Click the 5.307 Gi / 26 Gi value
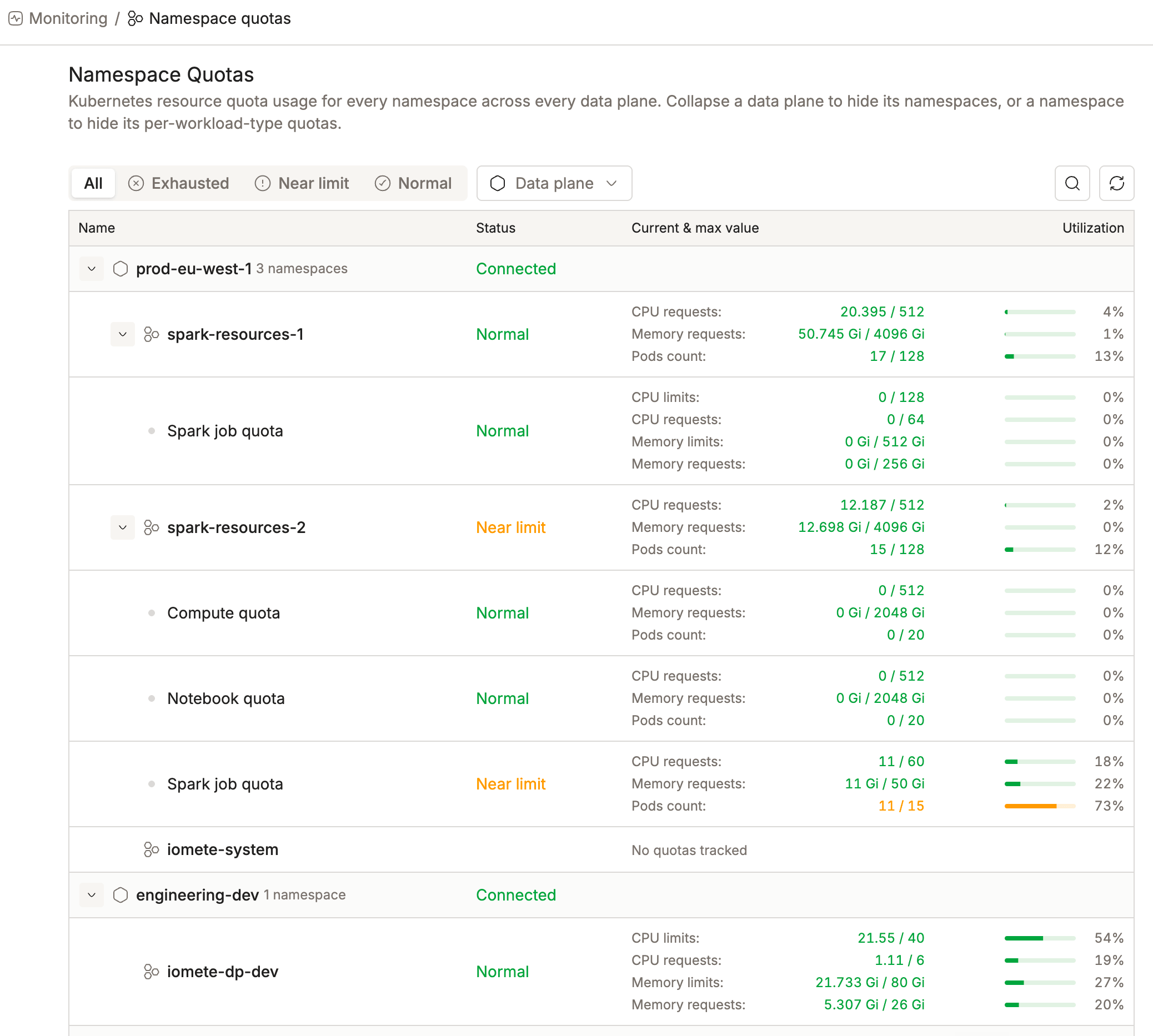The height and width of the screenshot is (1036, 1153). tap(874, 1005)
